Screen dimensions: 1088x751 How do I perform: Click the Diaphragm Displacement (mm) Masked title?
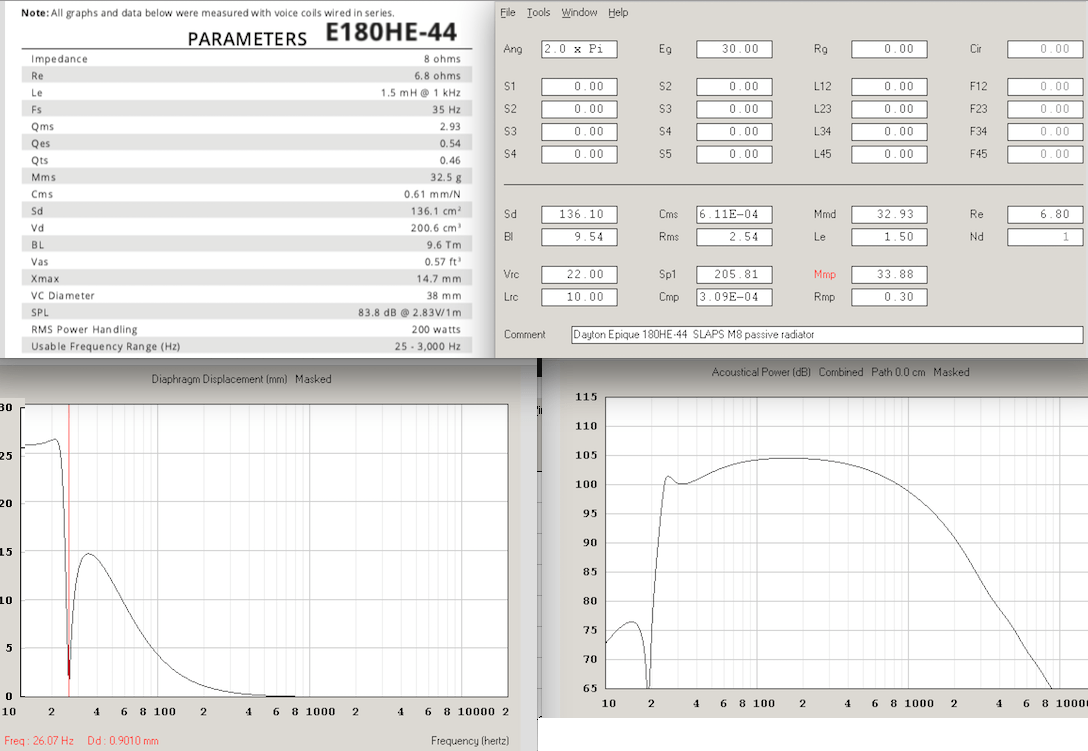tap(241, 379)
